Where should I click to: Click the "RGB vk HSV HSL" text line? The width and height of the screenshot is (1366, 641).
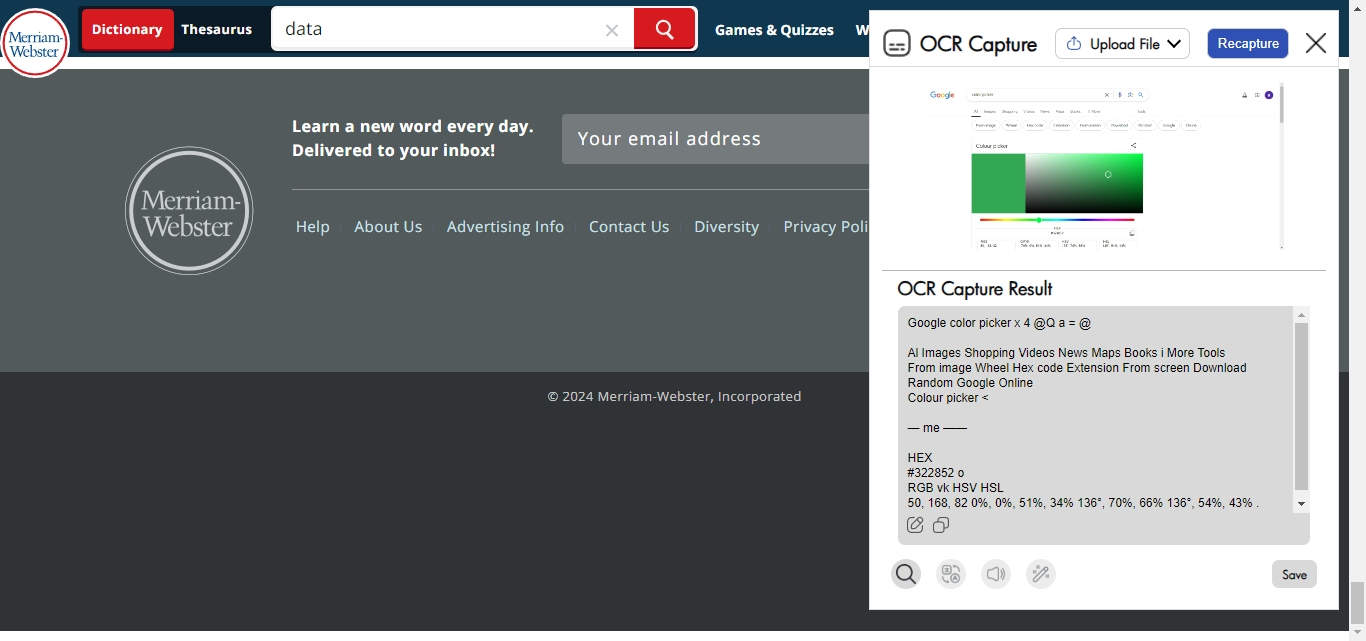coord(955,488)
